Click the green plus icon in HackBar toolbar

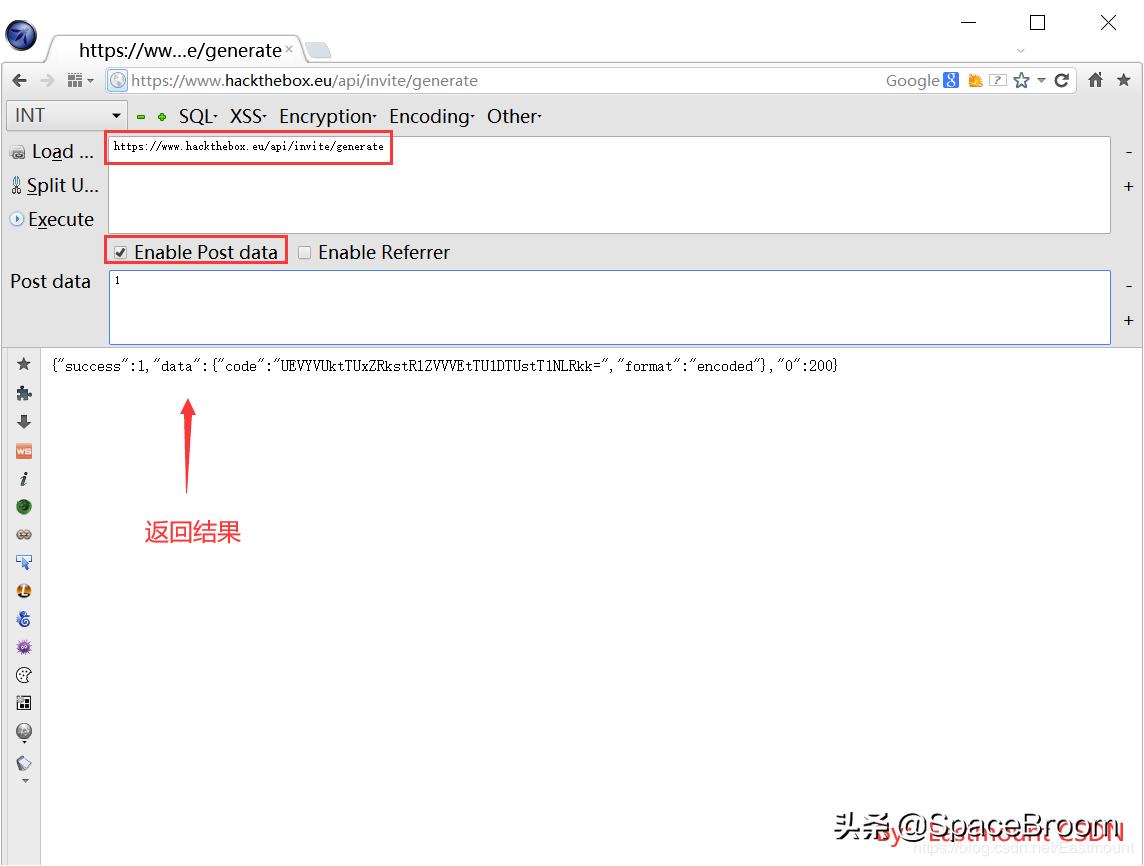[x=161, y=117]
